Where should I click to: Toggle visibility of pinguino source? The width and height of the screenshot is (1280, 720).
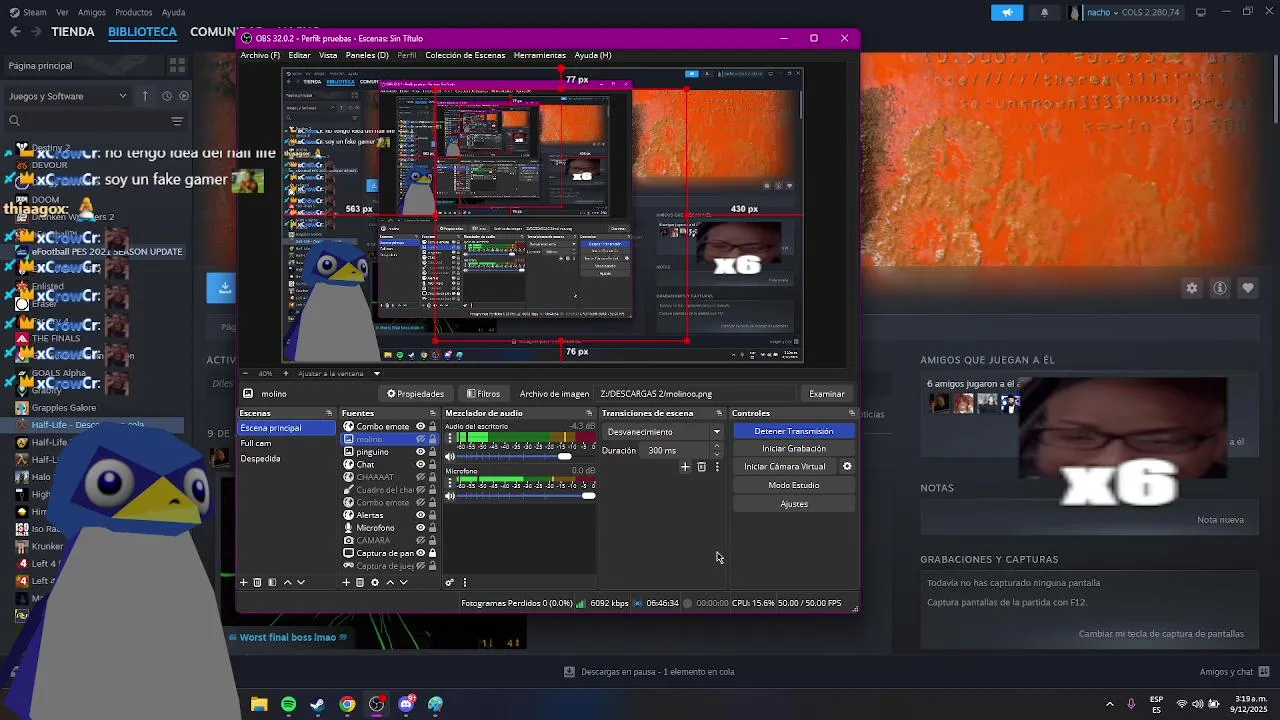click(420, 452)
